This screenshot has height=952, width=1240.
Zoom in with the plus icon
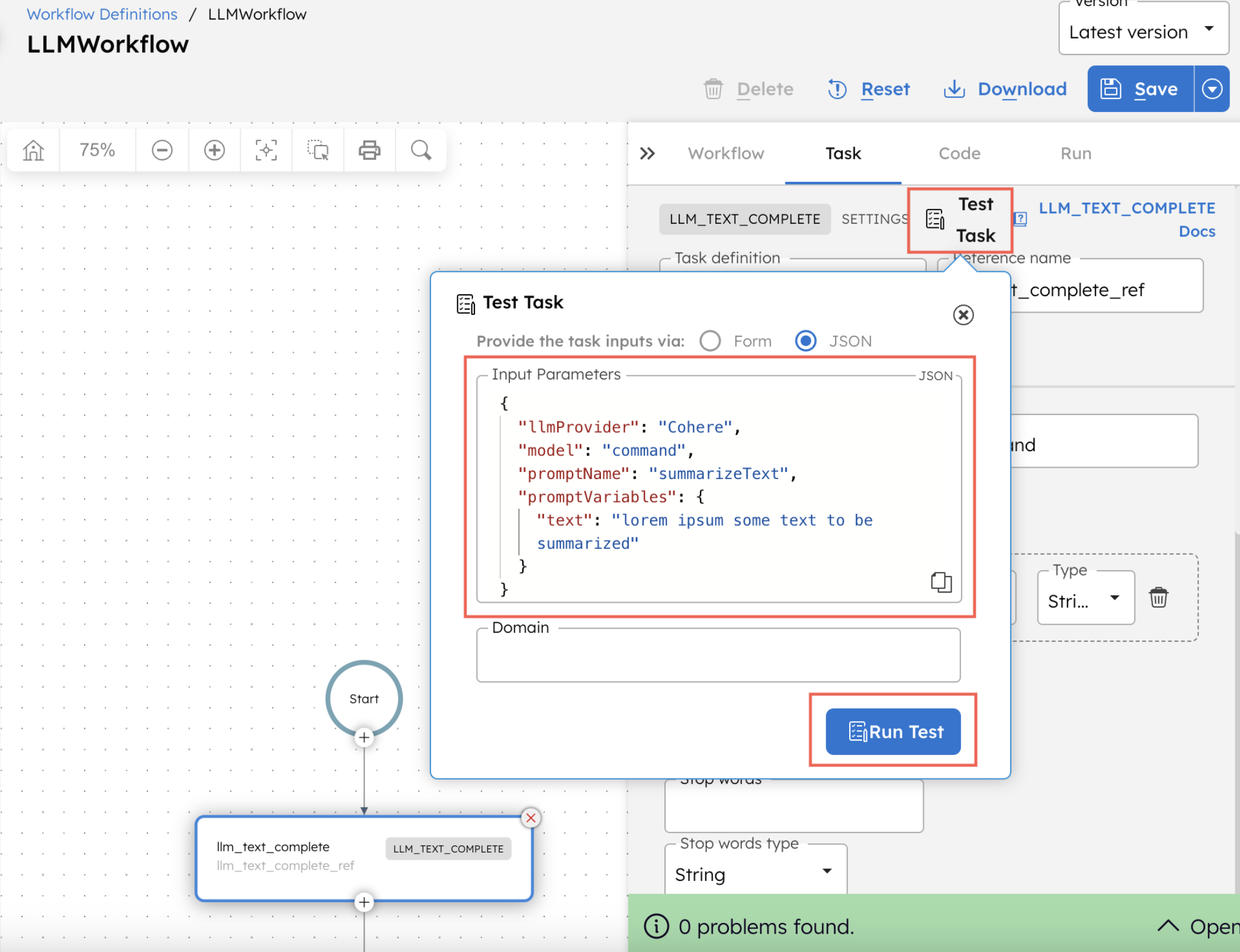(214, 150)
